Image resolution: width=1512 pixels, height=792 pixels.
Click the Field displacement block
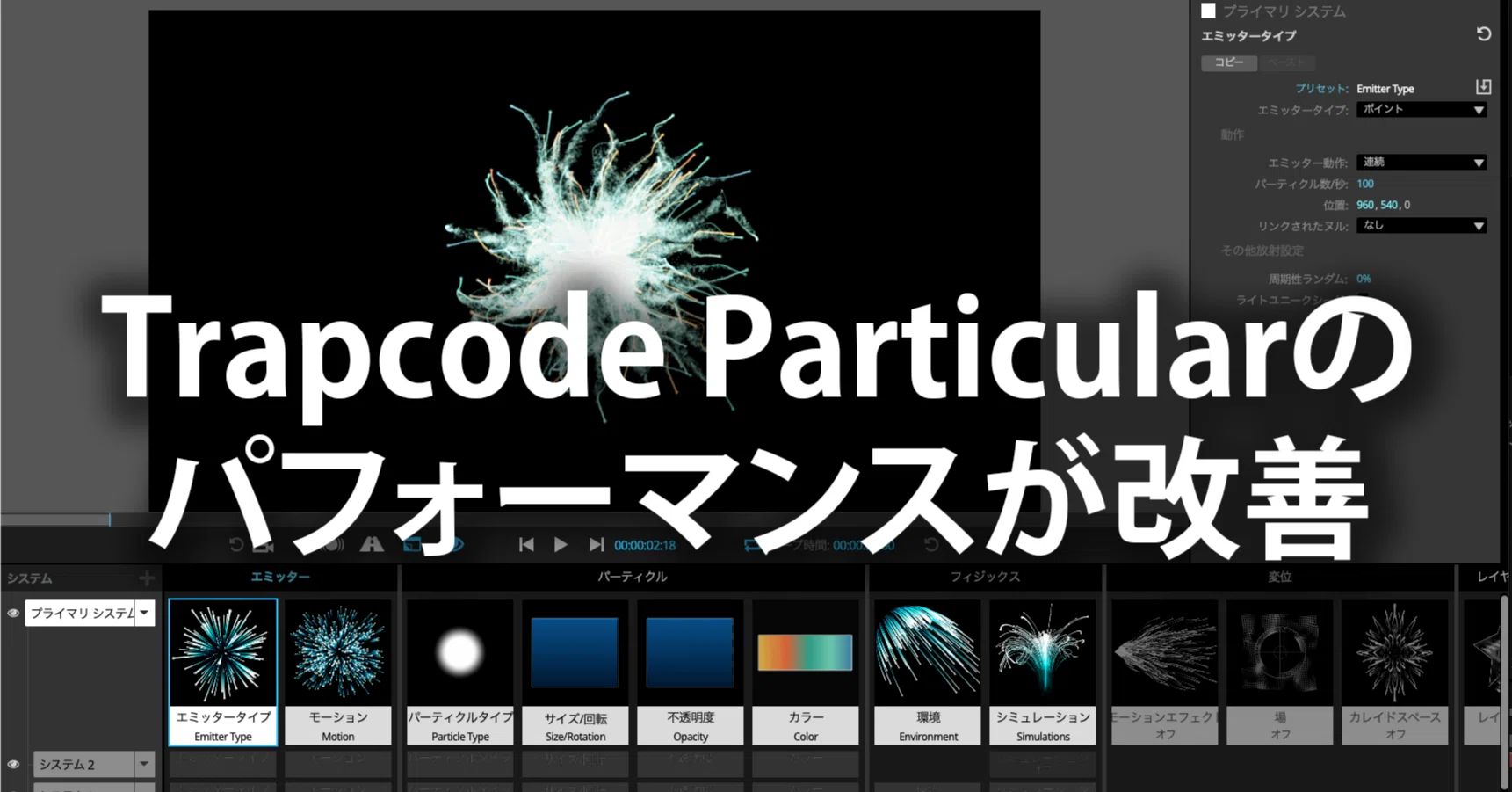click(x=1280, y=672)
